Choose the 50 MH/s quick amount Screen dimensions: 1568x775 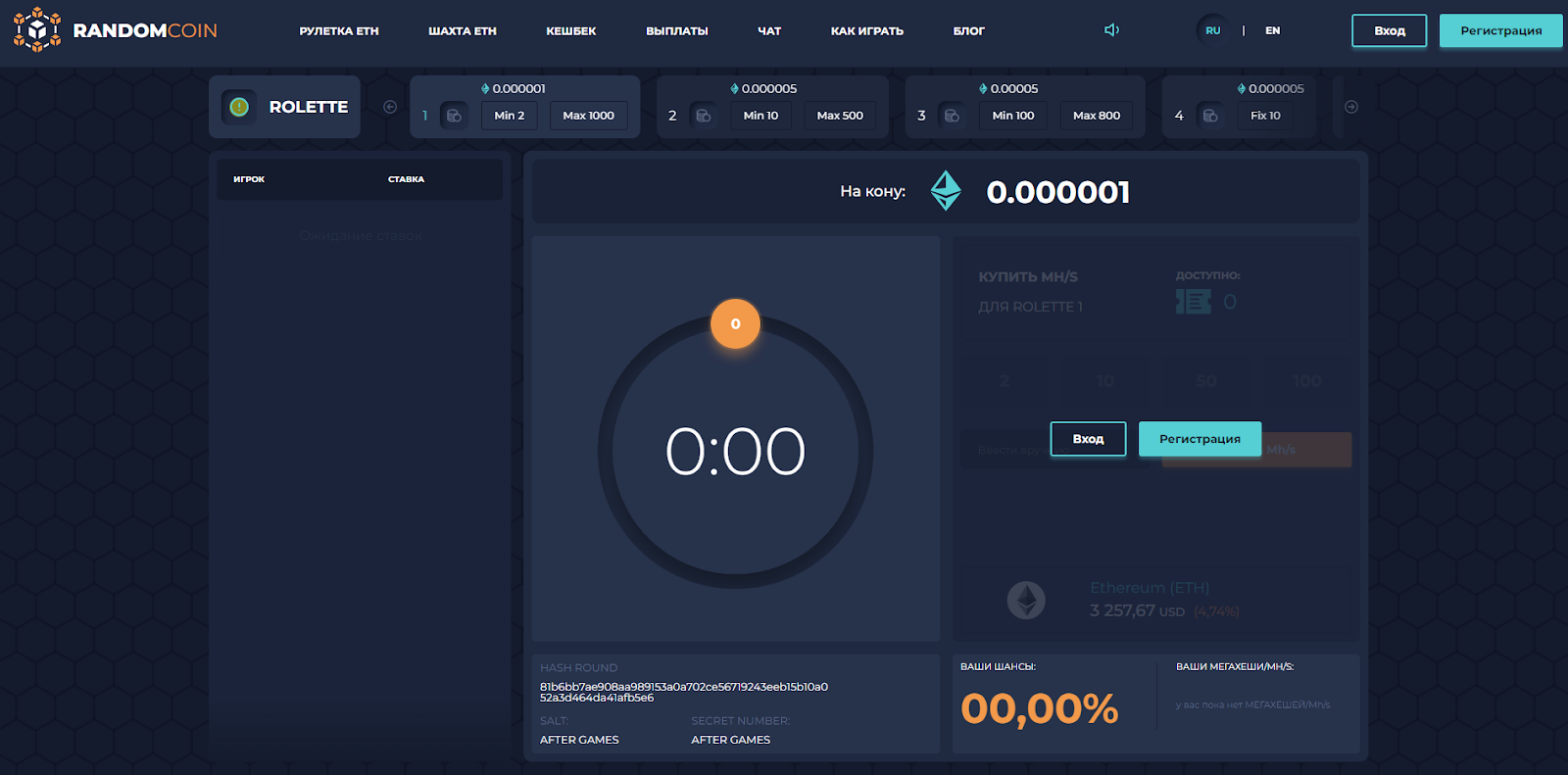pyautogui.click(x=1206, y=381)
